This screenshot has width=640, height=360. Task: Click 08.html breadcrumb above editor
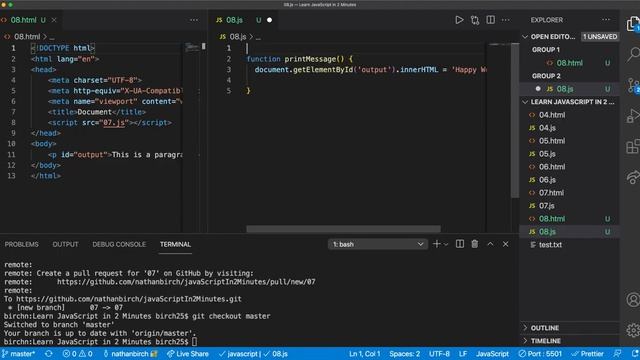coord(27,37)
